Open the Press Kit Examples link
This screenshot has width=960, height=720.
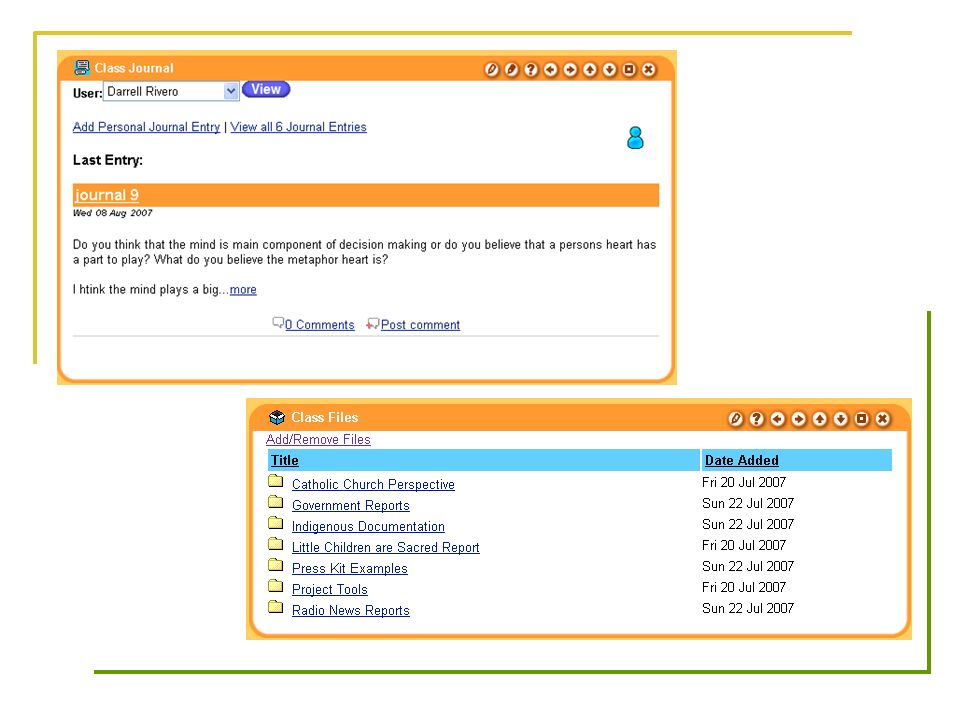(x=350, y=568)
